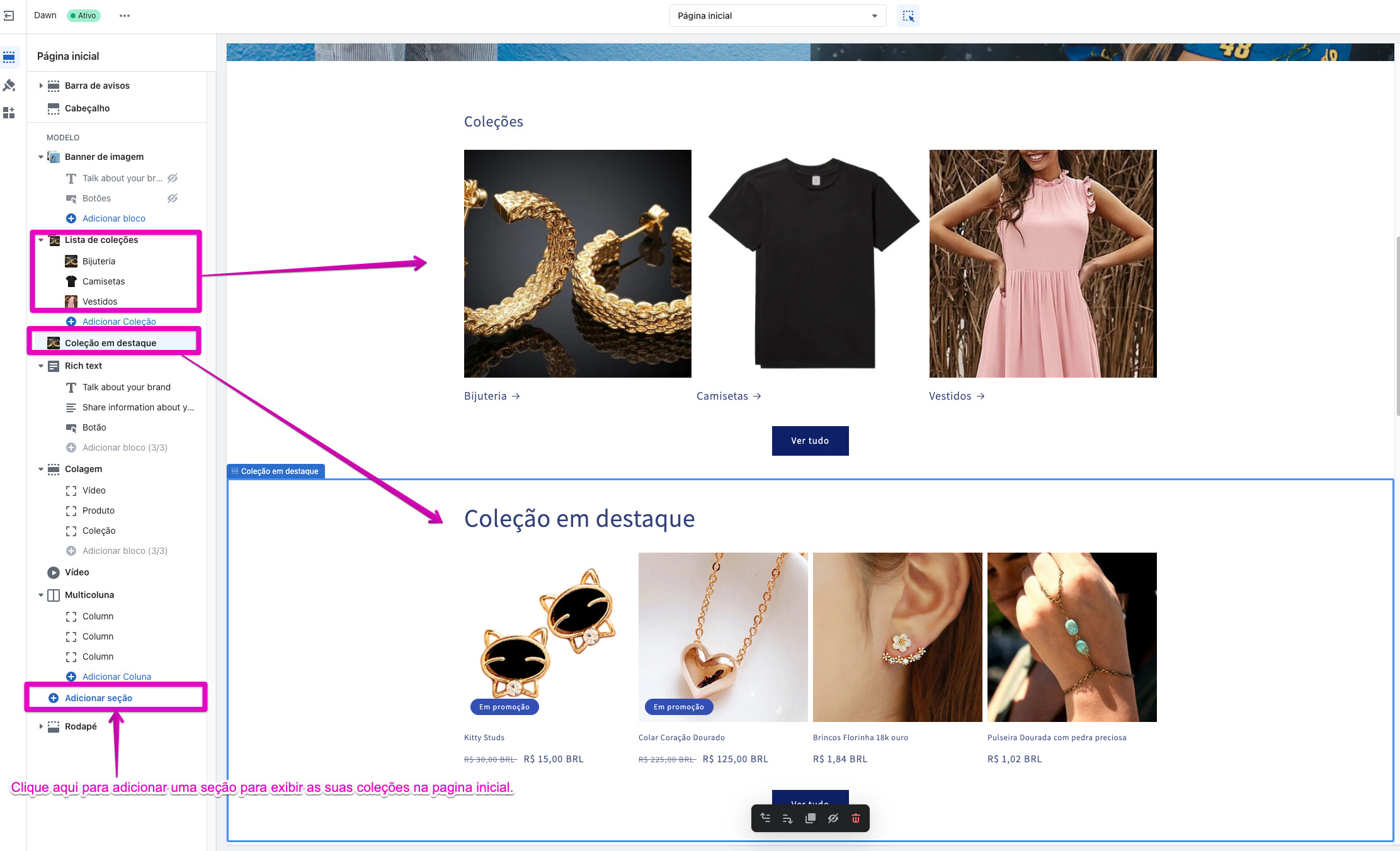Screen dimensions: 1400x851
Task: Open the app embeds icon in sidebar
Action: pos(9,113)
